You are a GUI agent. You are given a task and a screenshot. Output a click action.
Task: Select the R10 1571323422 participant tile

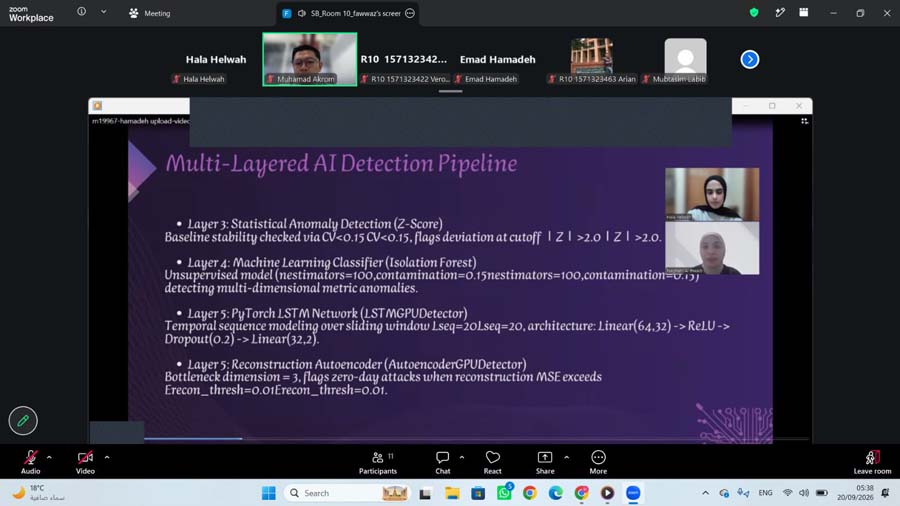tap(404, 59)
